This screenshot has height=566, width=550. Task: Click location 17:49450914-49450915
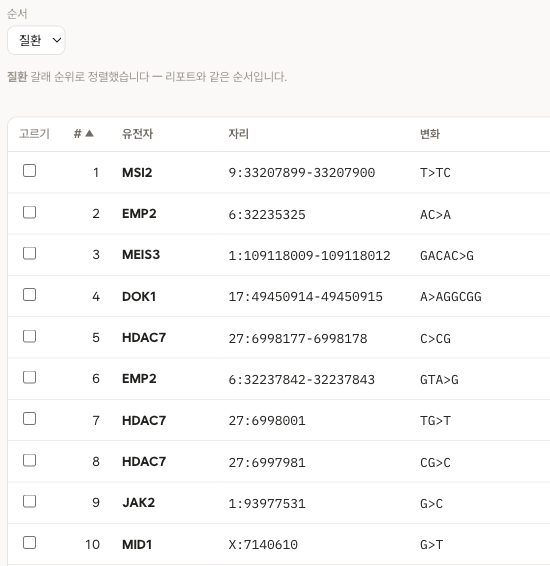(306, 297)
